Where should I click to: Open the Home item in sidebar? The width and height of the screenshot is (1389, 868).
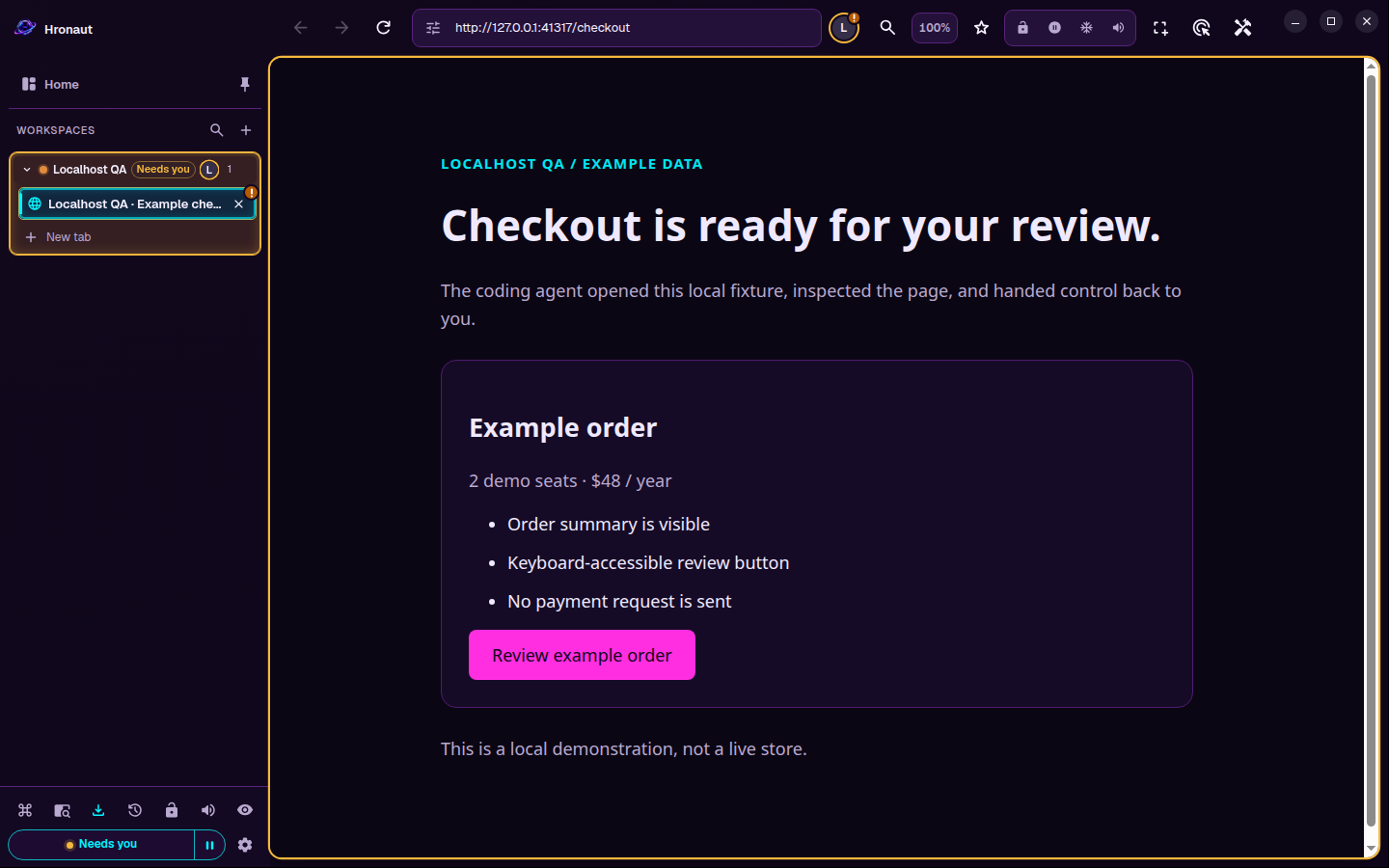pyautogui.click(x=62, y=84)
